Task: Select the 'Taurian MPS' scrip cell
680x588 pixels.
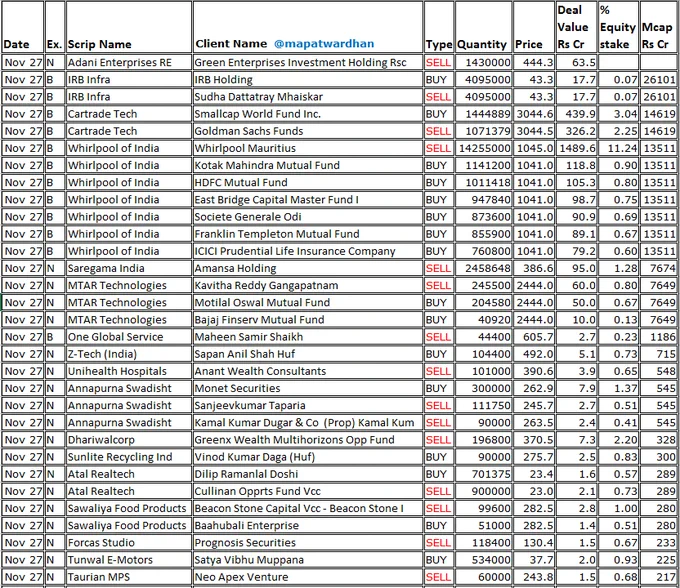Action: [x=129, y=577]
